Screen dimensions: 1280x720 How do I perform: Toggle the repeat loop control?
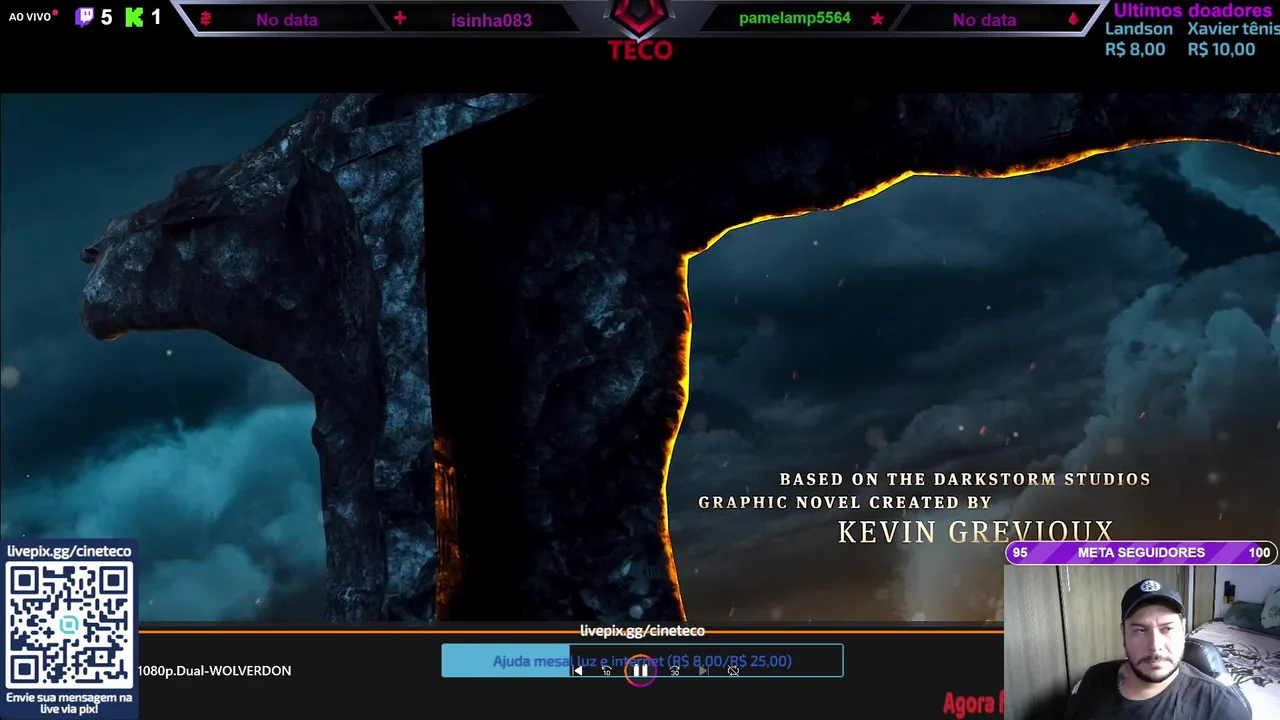click(733, 671)
